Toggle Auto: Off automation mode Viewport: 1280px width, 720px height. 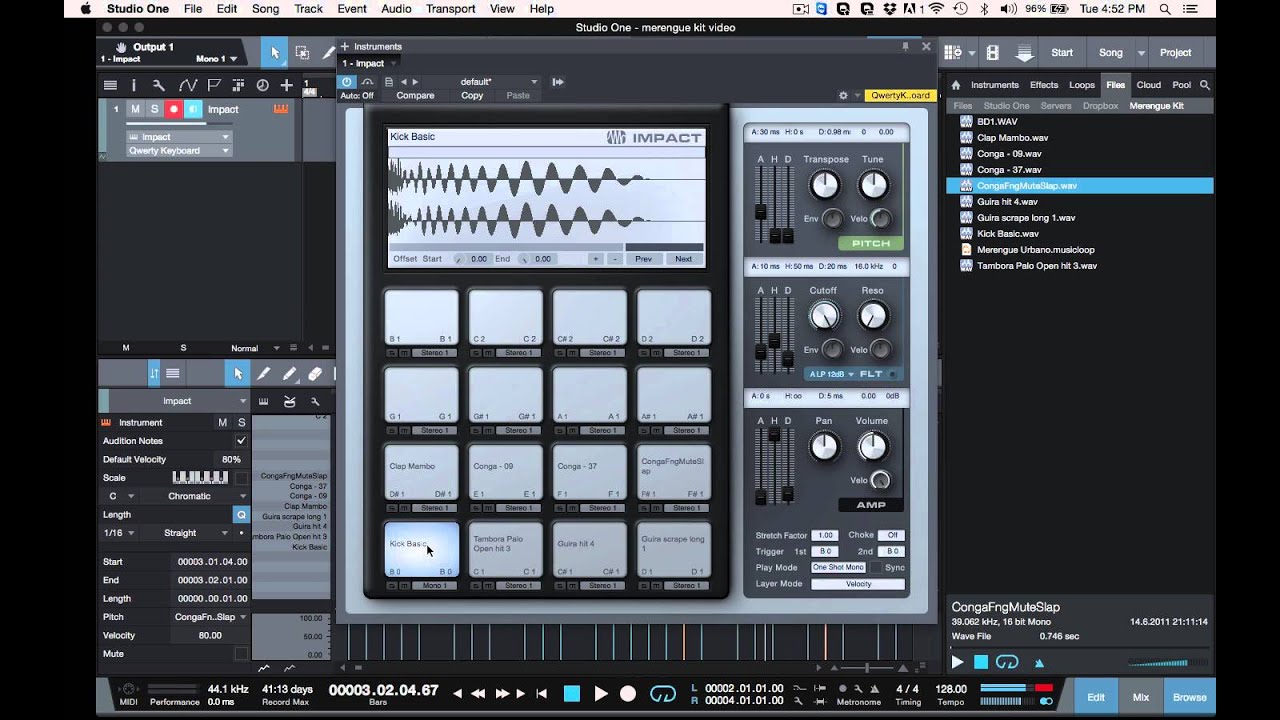pos(356,96)
